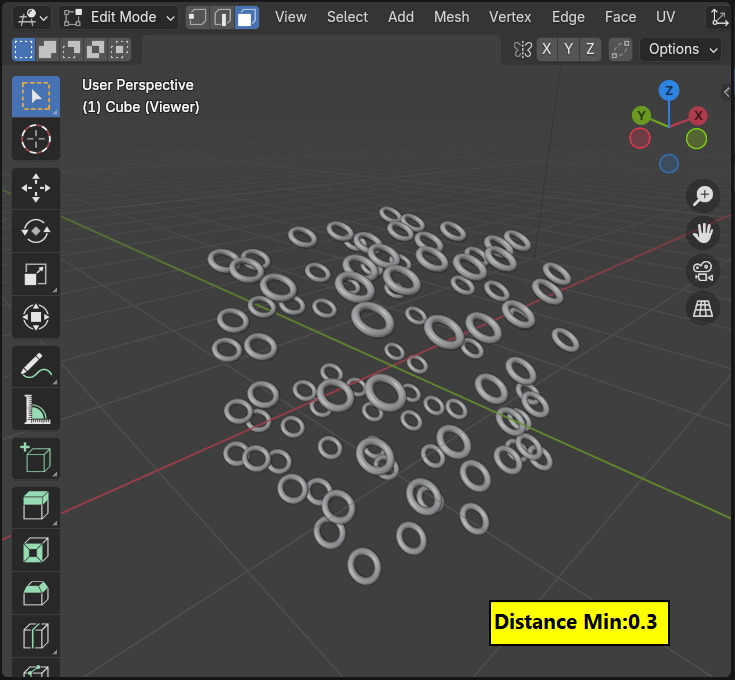Screen dimensions: 735x680
Task: Choose set new selection mode
Action: [23, 49]
